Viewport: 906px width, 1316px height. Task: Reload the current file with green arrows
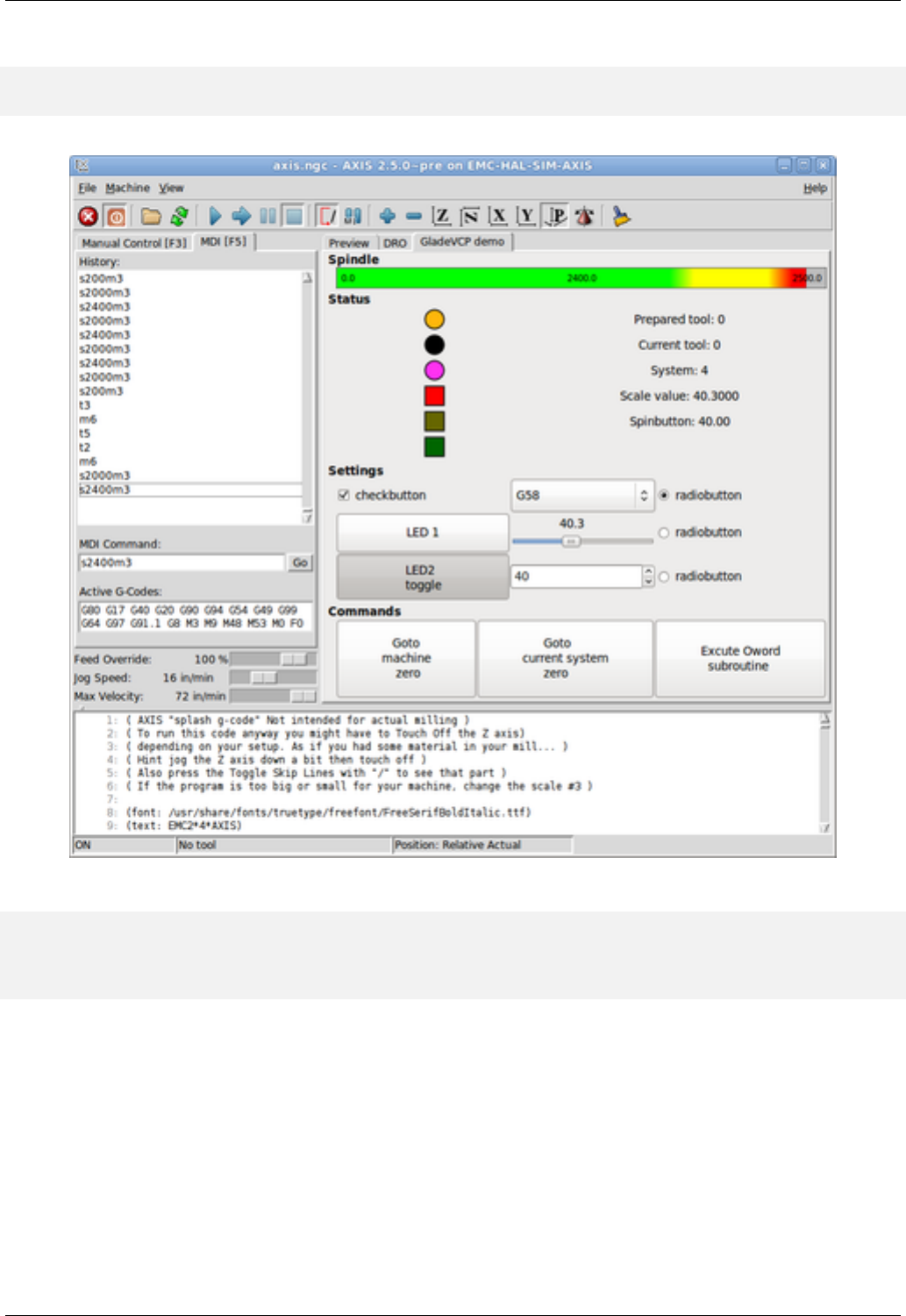[180, 216]
